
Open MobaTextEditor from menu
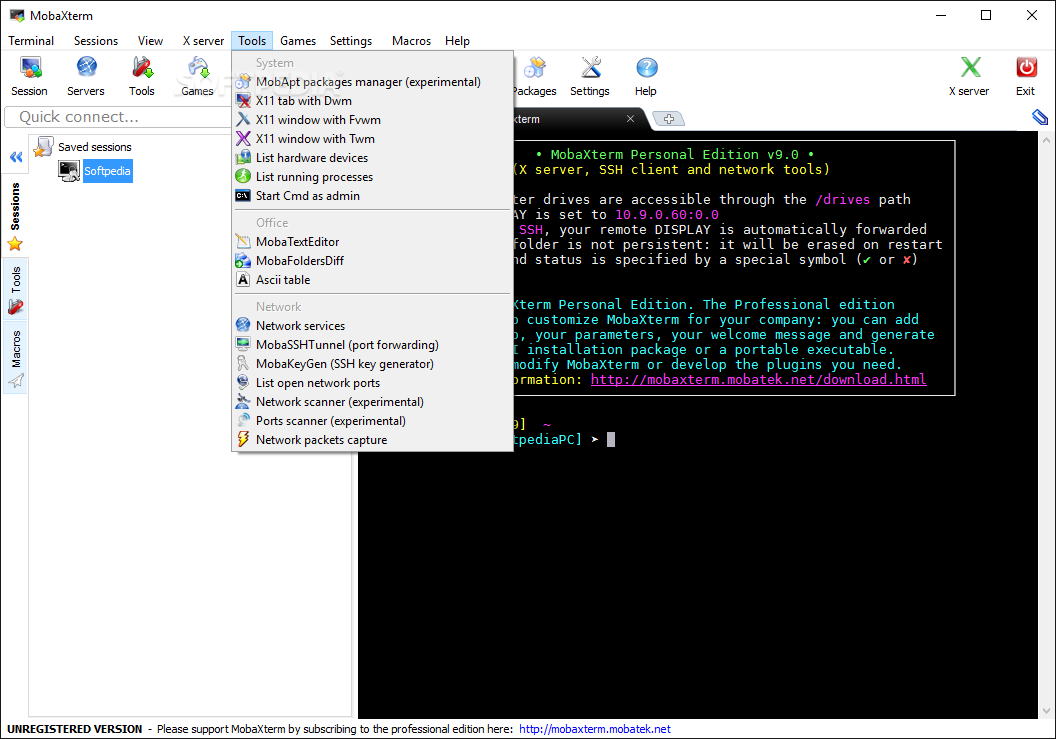[372, 242]
